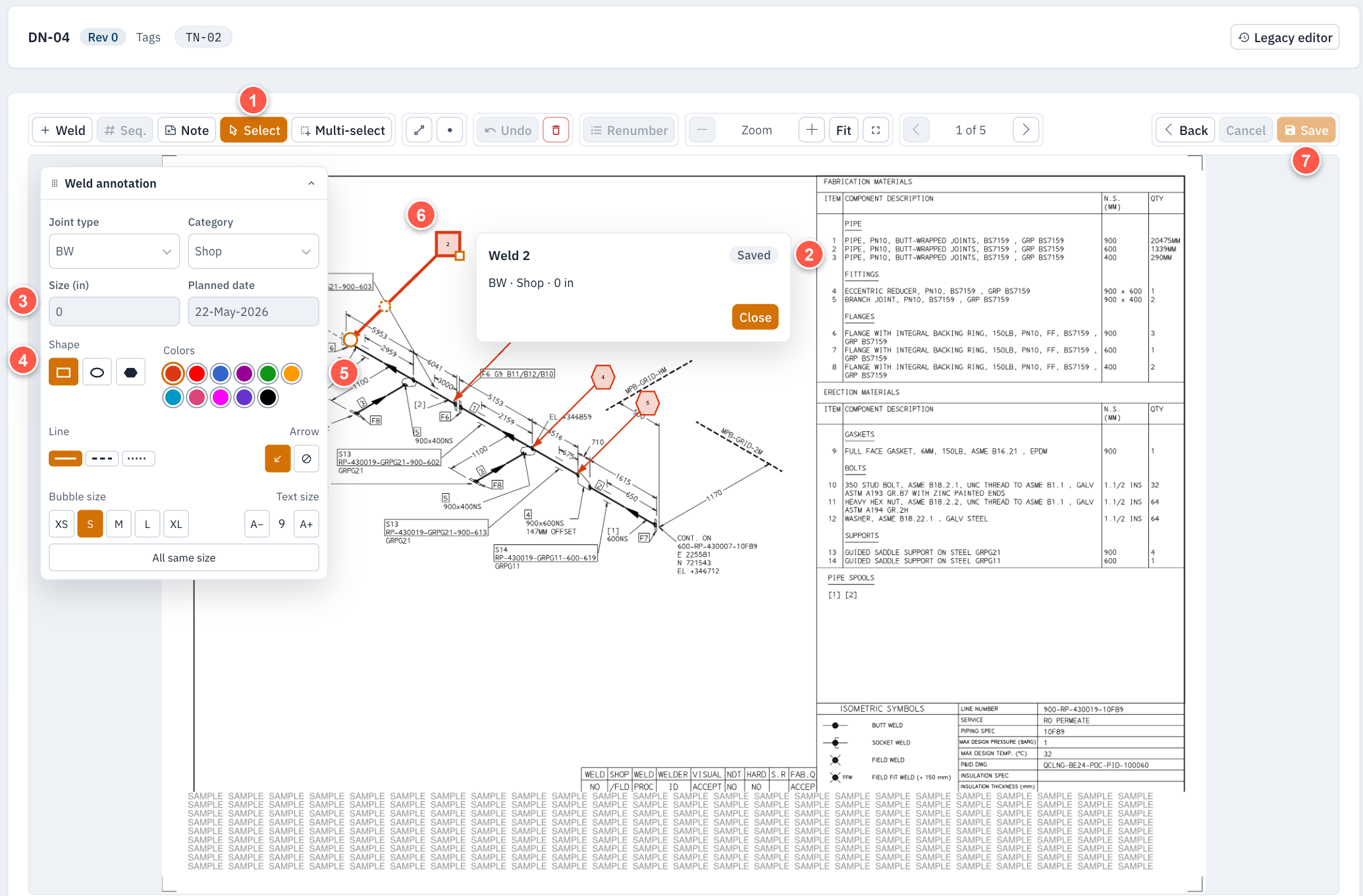Decrease text size with A−

[257, 524]
